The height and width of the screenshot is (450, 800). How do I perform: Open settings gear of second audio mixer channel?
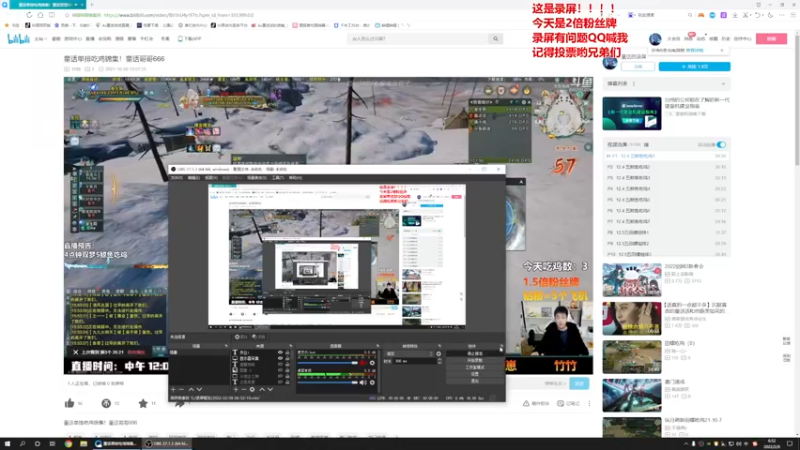tap(372, 382)
